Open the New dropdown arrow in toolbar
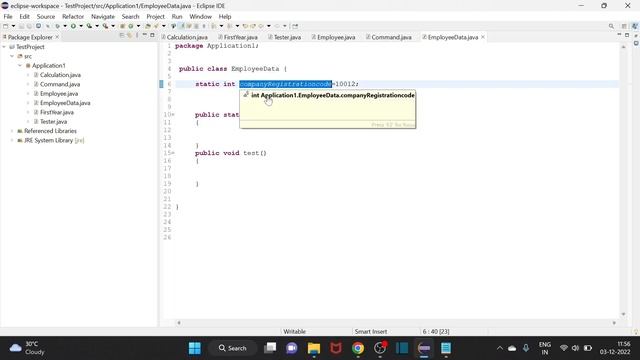 coord(13,26)
